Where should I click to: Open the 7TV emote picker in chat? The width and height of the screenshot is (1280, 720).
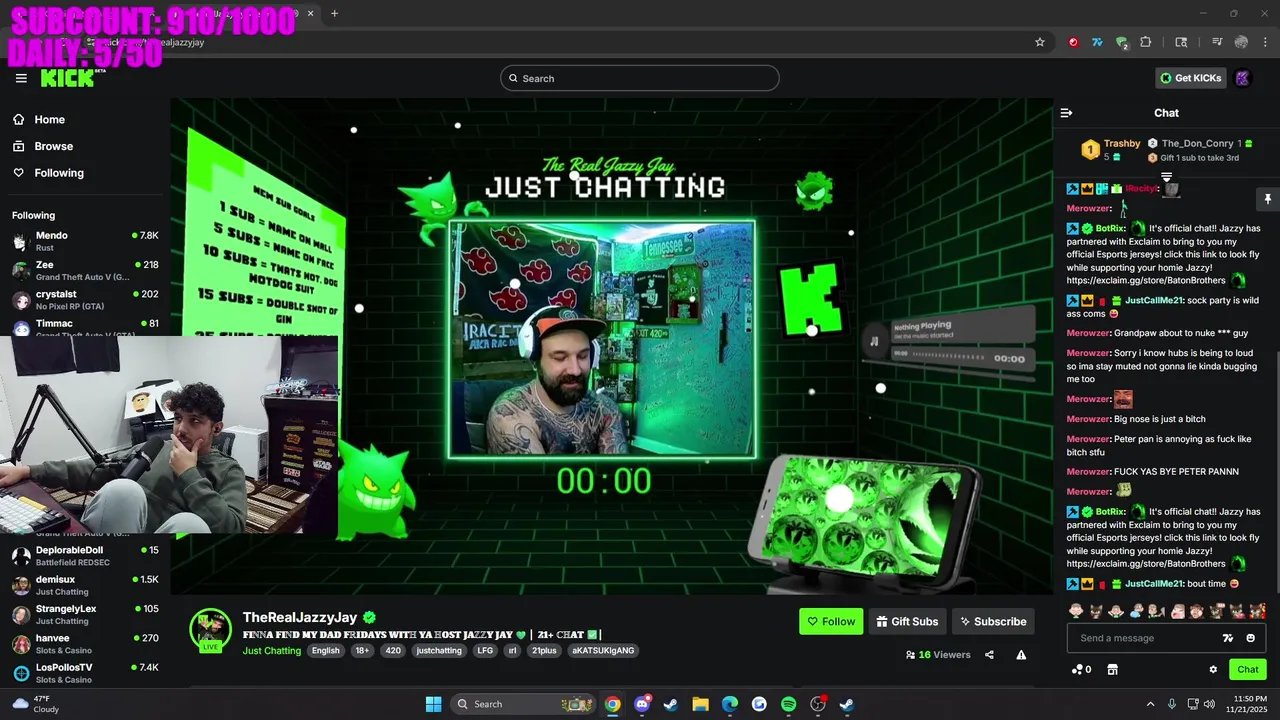click(x=1228, y=638)
